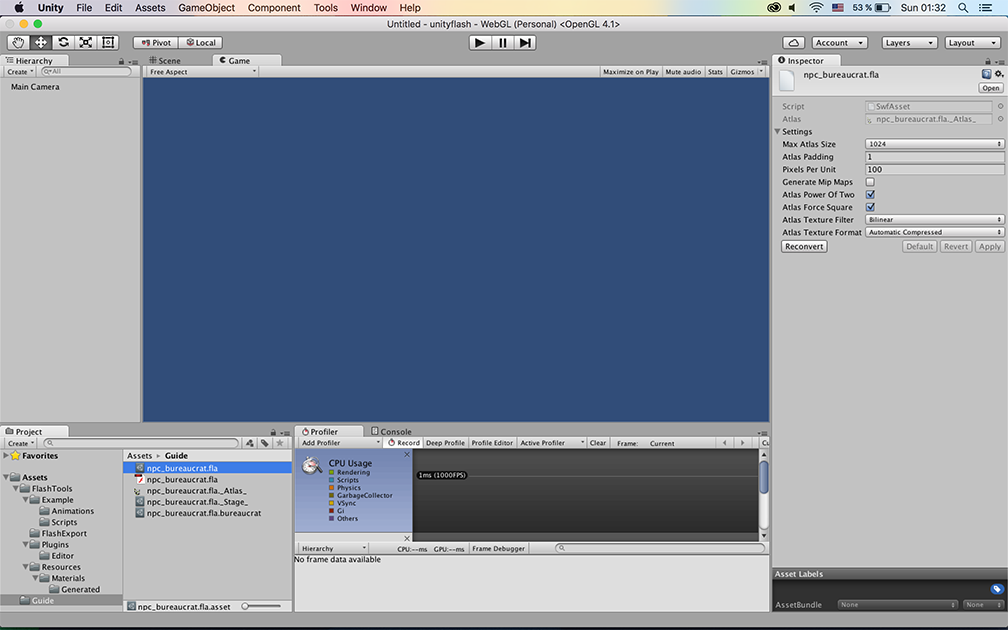
Task: Click the Open button in Inspector
Action: pos(990,88)
